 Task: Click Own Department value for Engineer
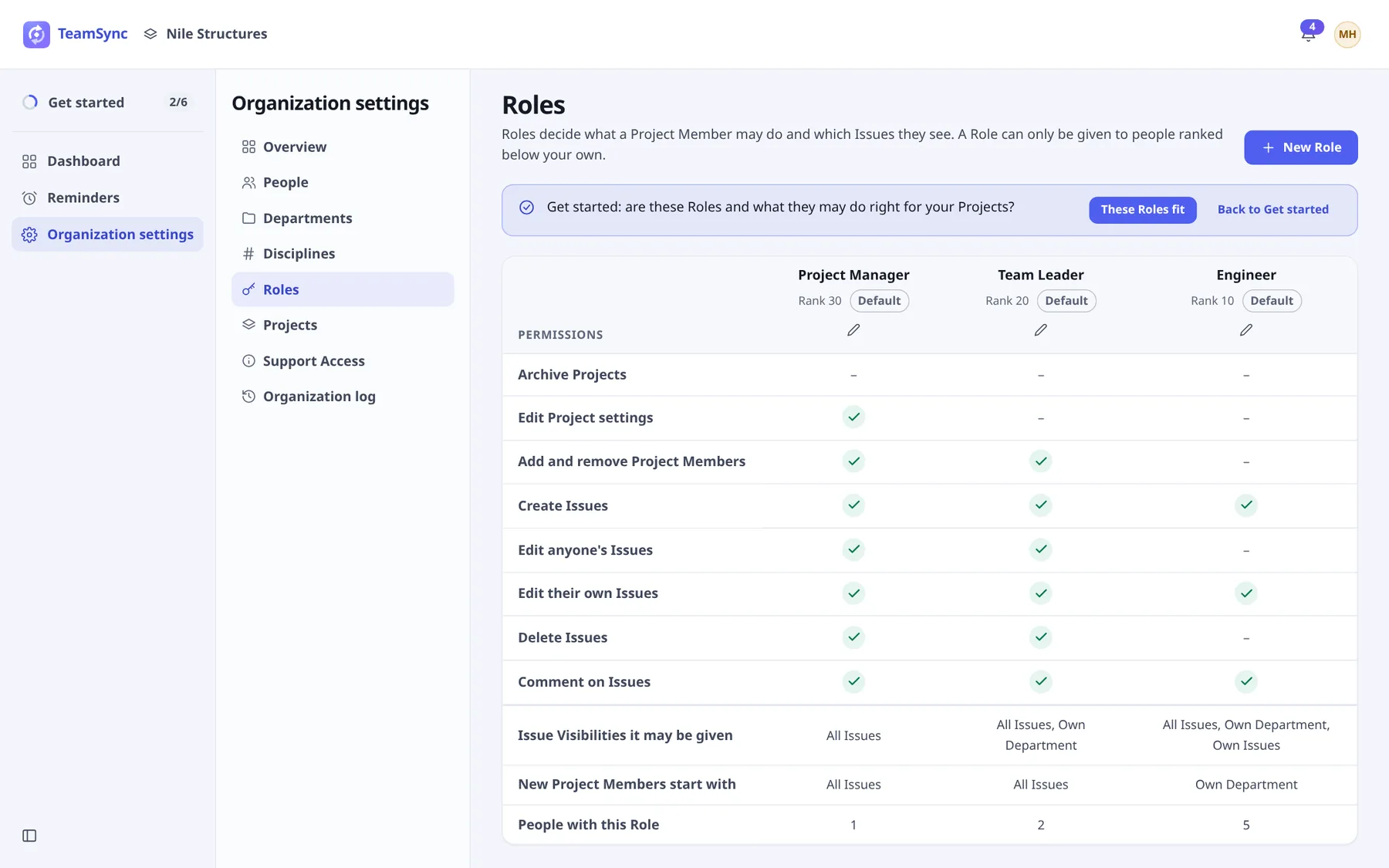pos(1246,785)
